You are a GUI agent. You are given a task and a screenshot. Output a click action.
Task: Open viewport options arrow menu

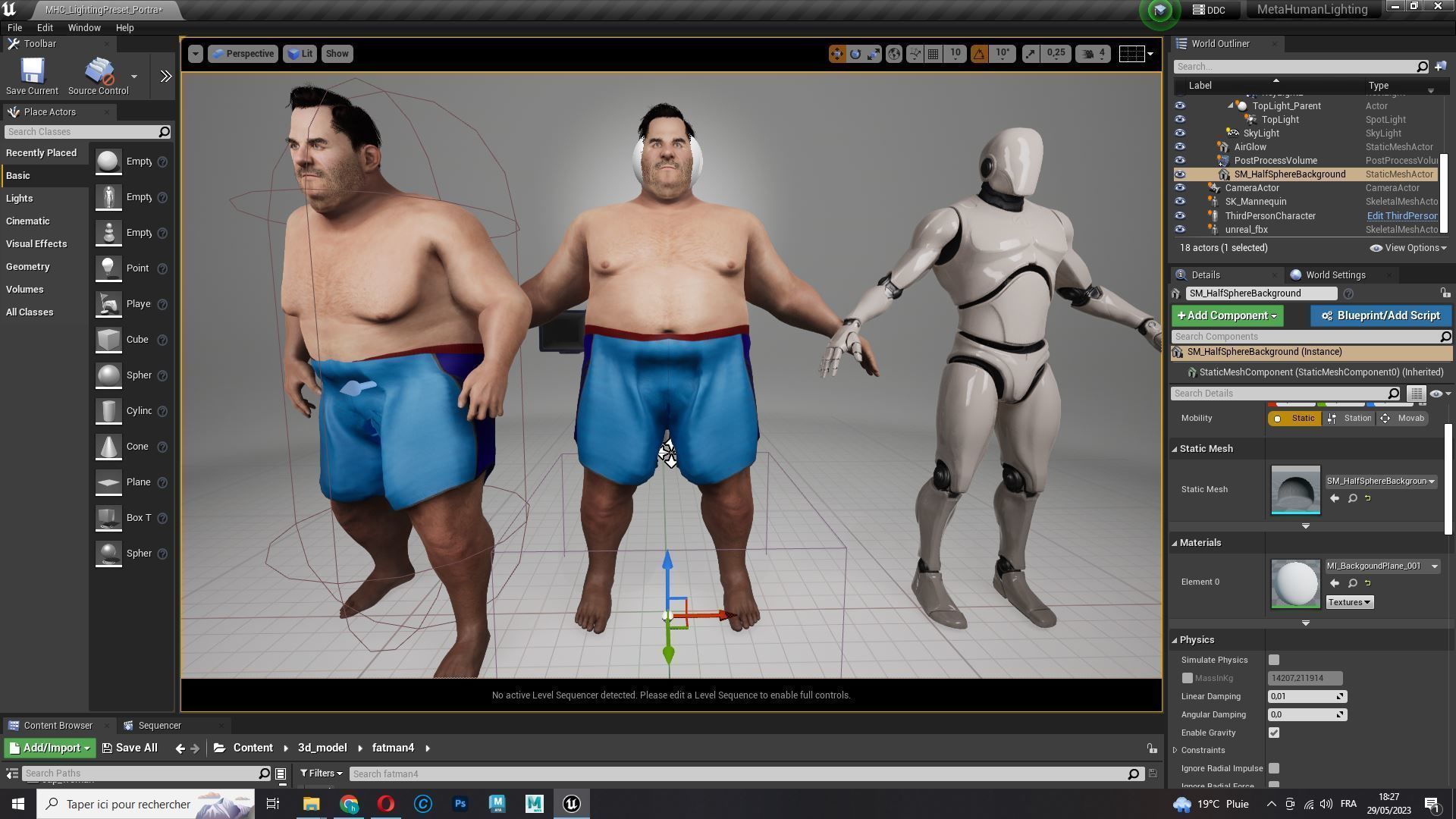196,54
